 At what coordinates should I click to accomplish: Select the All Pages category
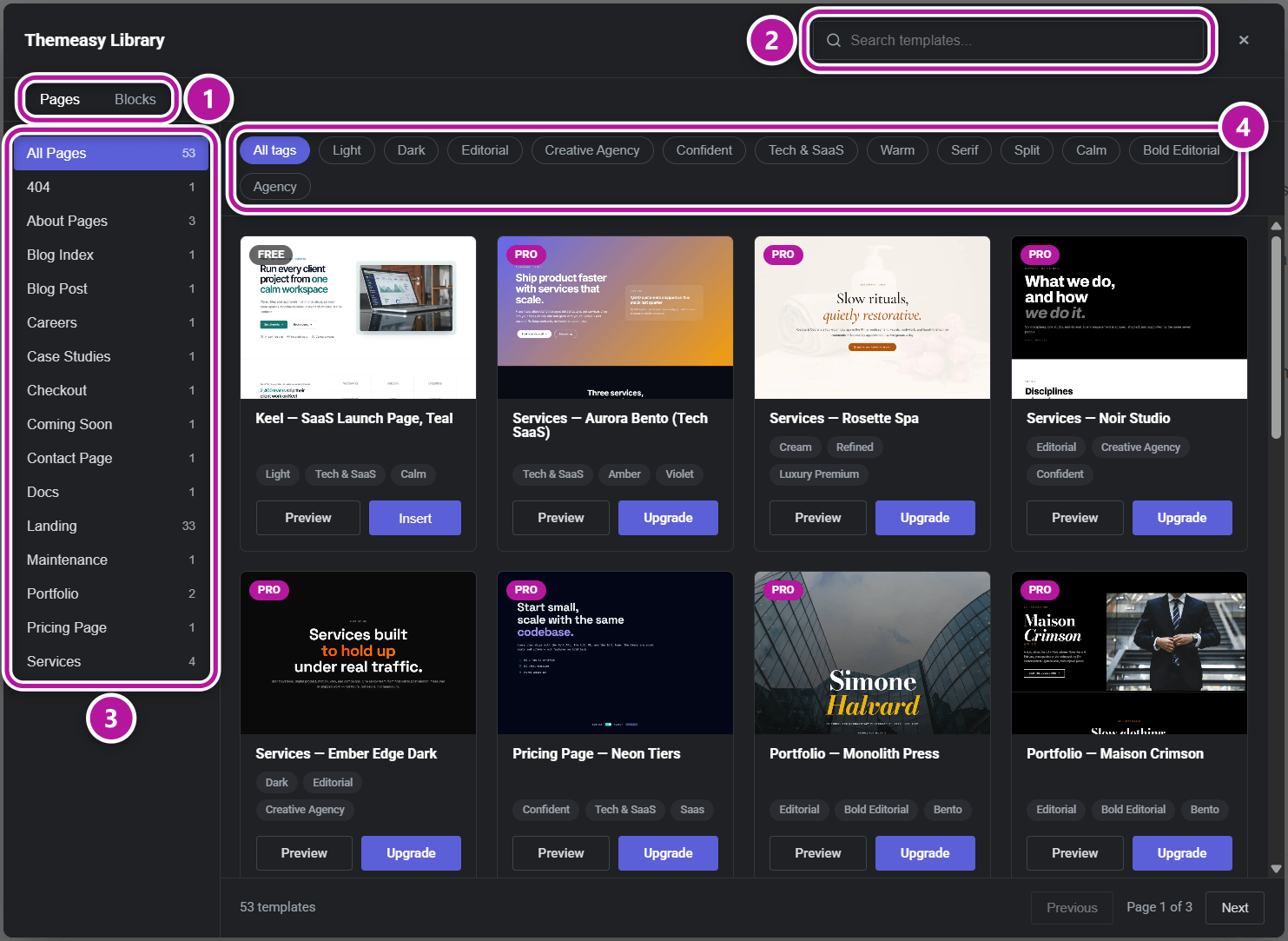111,153
